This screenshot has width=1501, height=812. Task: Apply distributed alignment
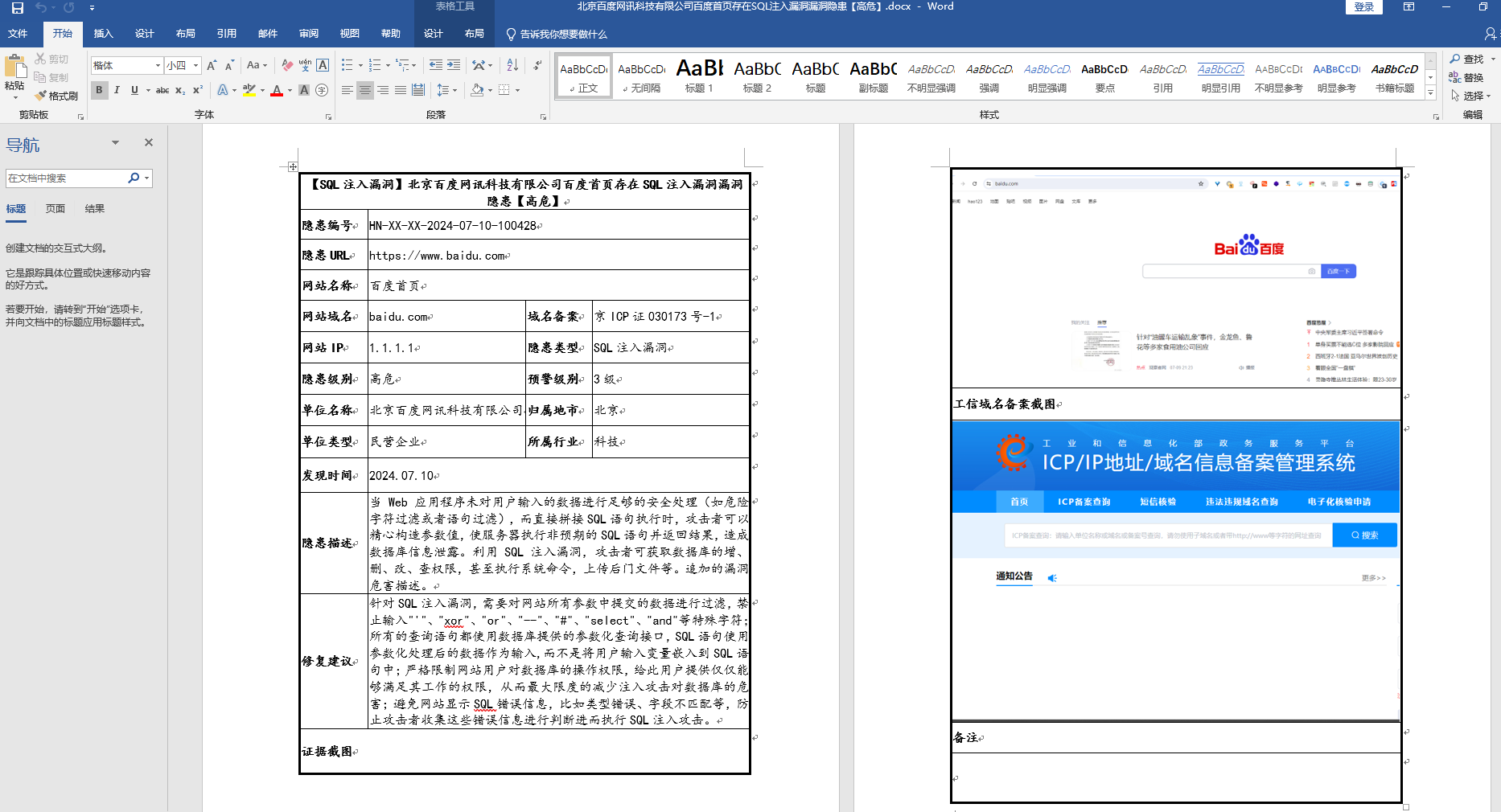[418, 90]
